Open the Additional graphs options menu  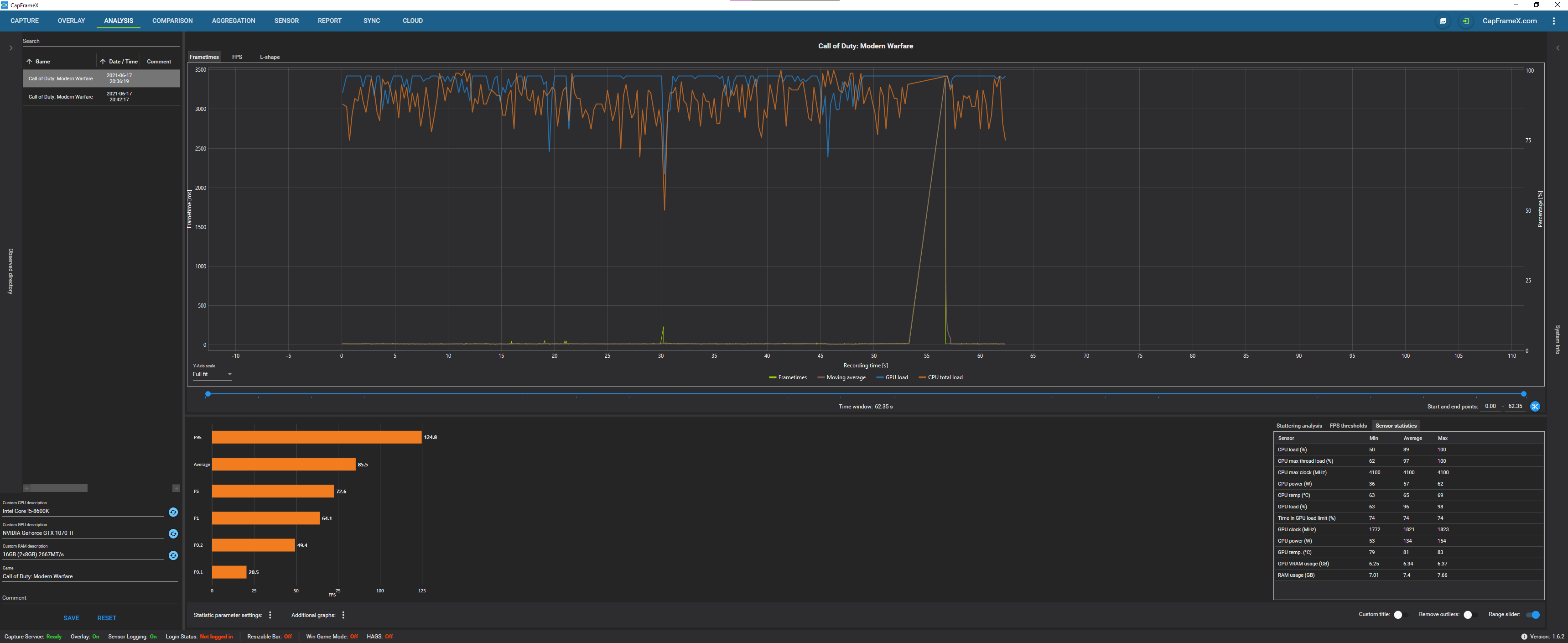343,615
